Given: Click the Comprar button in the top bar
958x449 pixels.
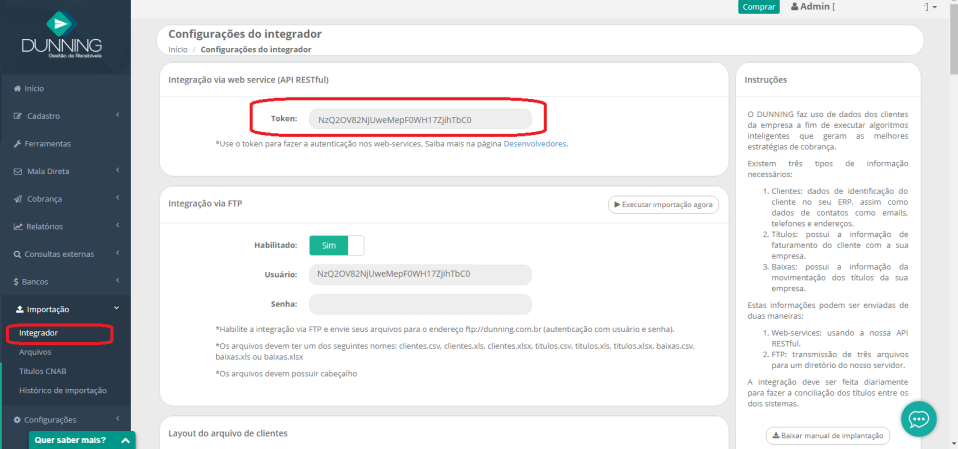Looking at the screenshot, I should (x=759, y=7).
